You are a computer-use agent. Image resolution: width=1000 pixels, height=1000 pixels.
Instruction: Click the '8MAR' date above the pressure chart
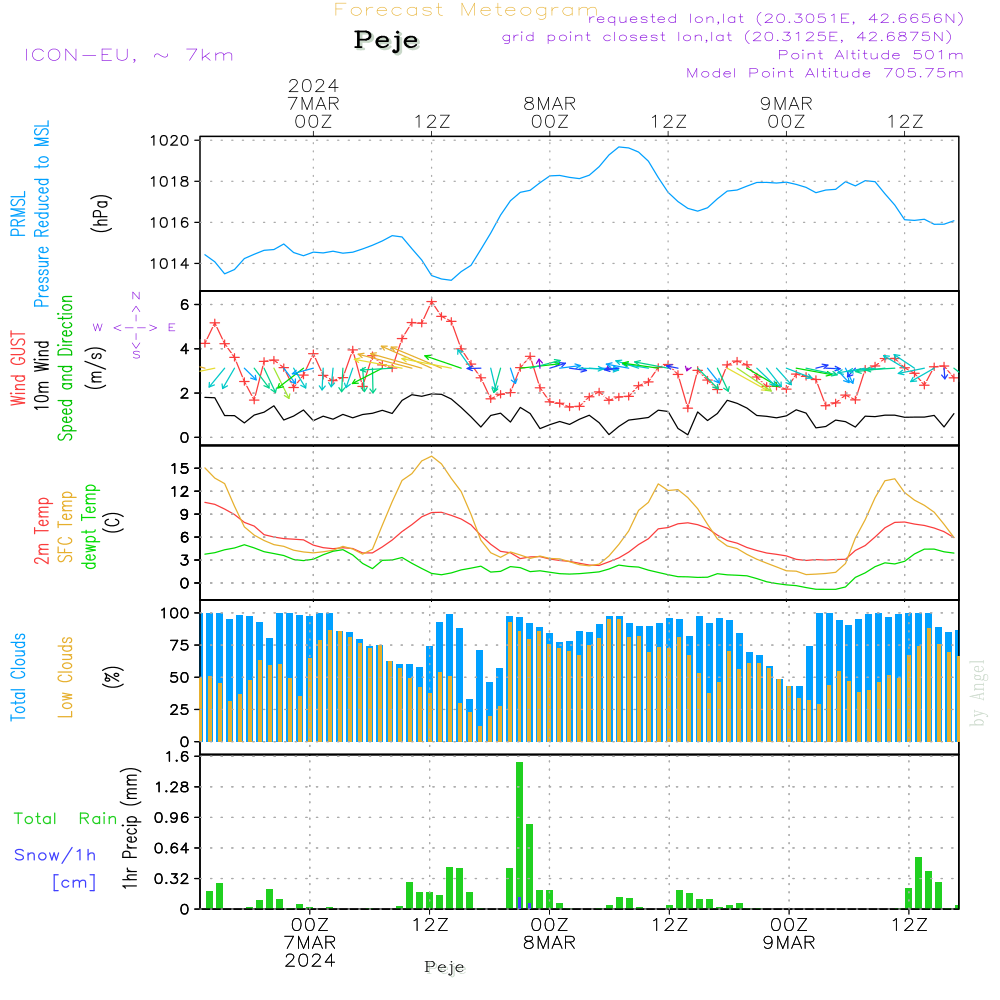pos(550,103)
